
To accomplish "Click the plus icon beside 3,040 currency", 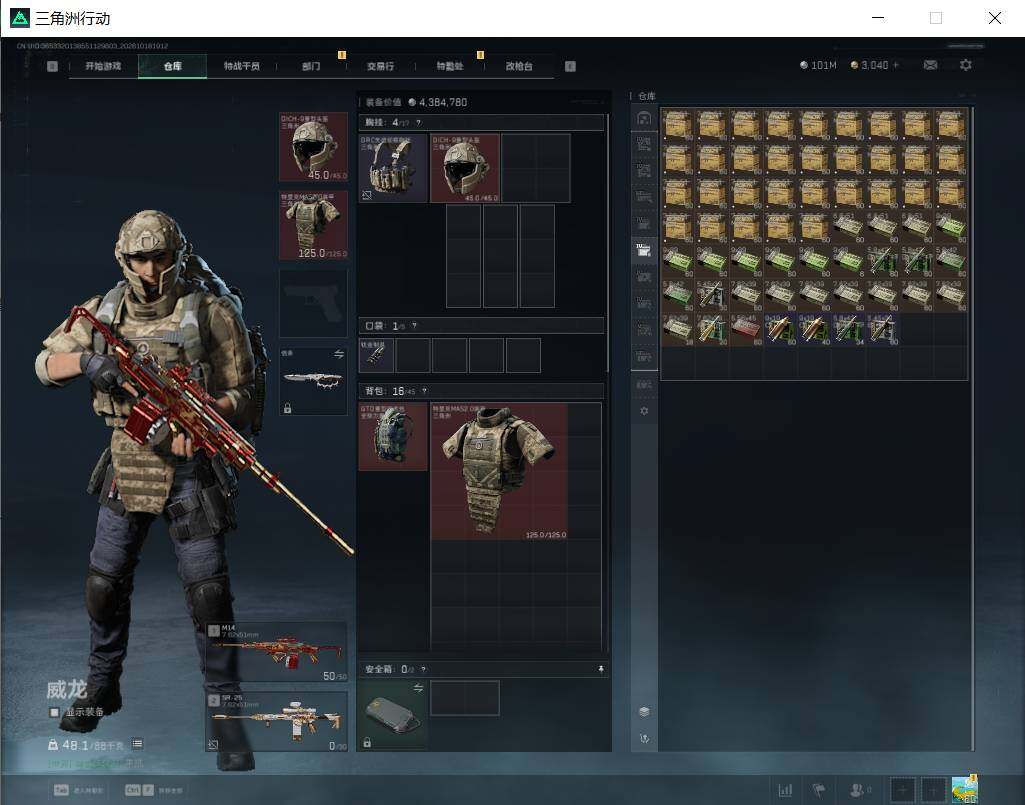I will click(896, 65).
